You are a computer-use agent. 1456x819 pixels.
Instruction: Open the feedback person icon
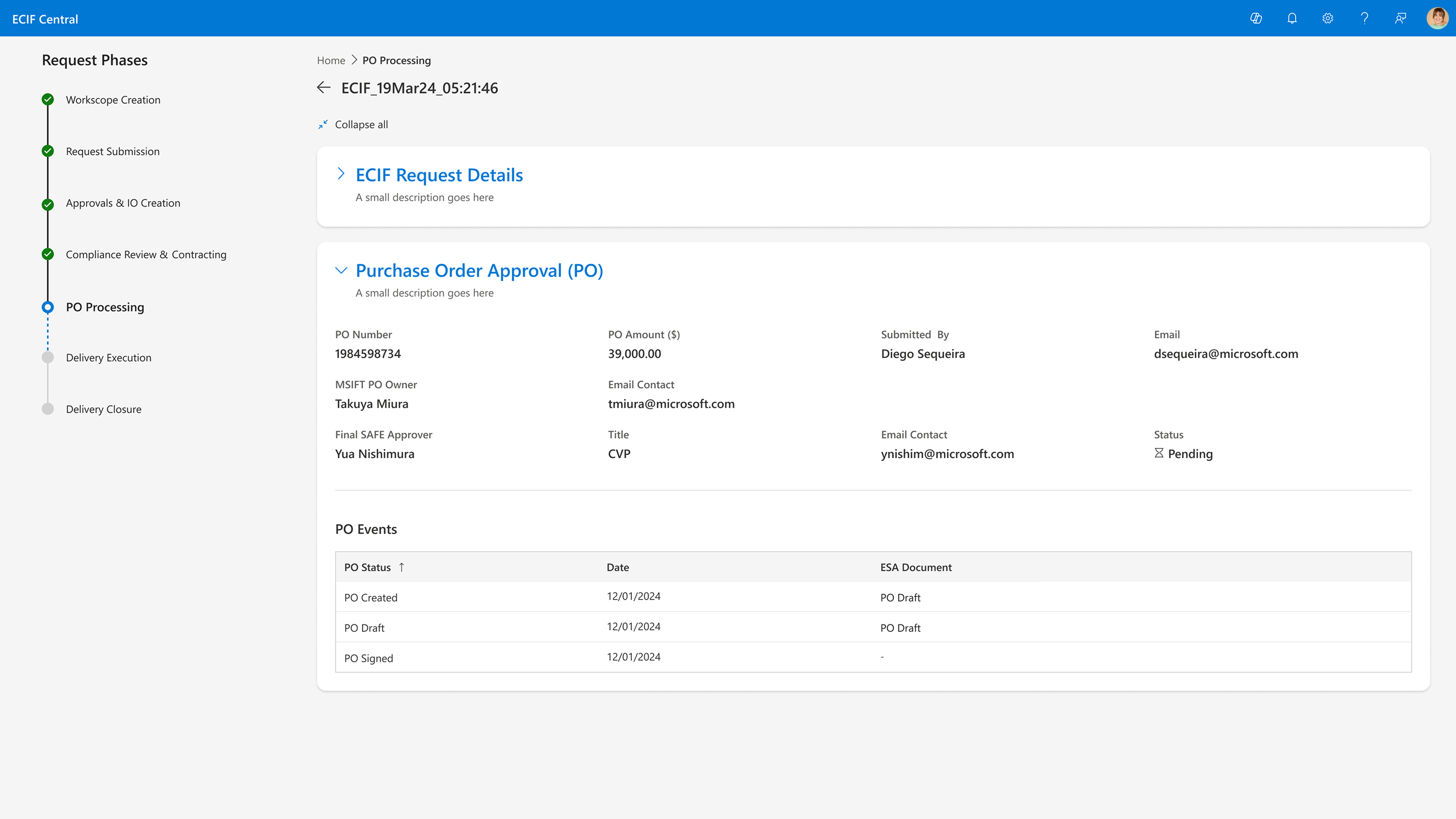pyautogui.click(x=1400, y=19)
